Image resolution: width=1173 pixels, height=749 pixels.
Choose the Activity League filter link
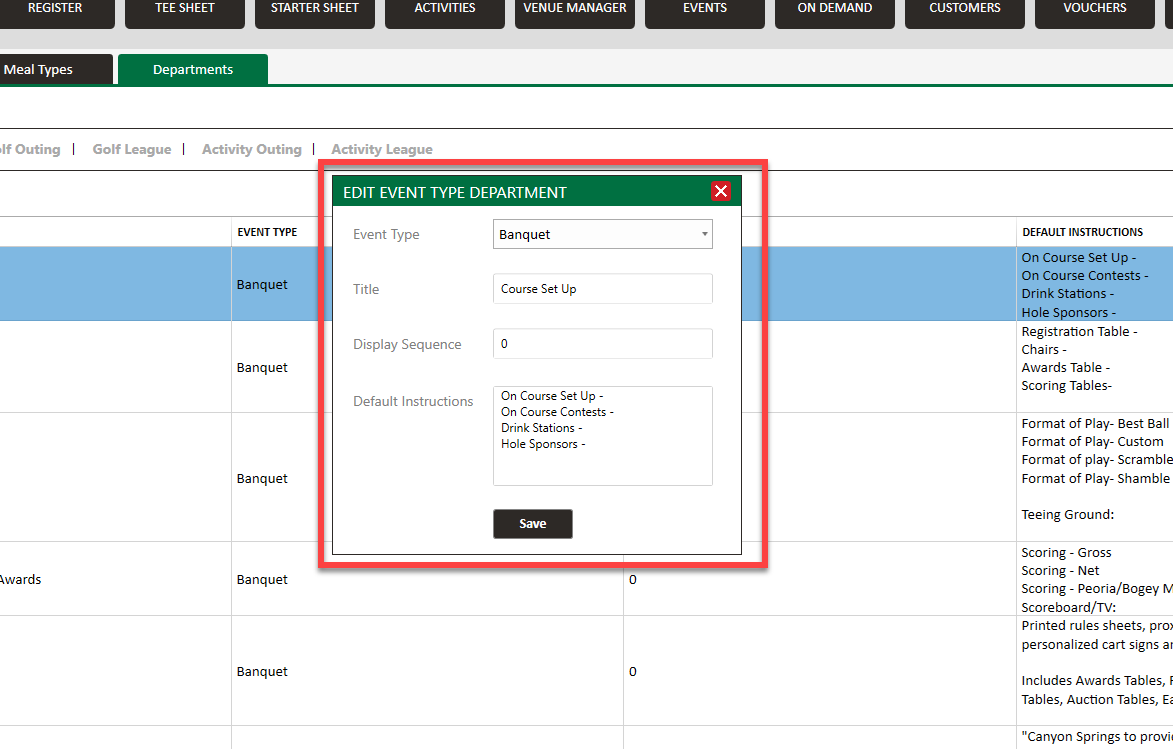(x=382, y=150)
